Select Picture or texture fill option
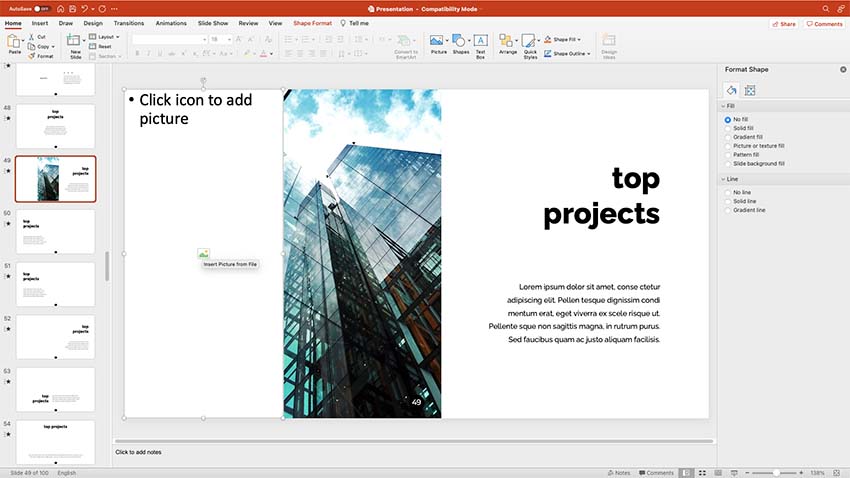This screenshot has width=850, height=478. coord(728,145)
